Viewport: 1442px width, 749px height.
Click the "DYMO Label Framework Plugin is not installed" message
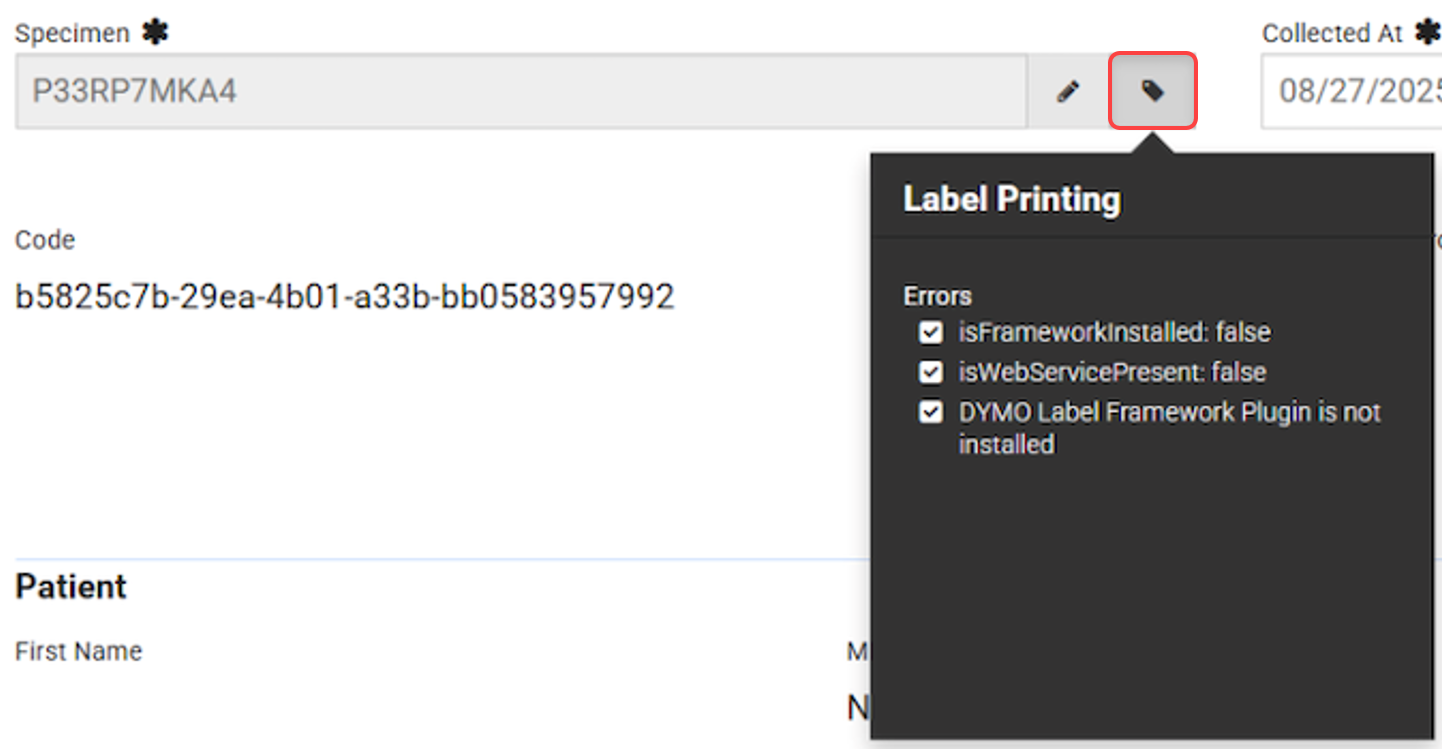point(1169,427)
